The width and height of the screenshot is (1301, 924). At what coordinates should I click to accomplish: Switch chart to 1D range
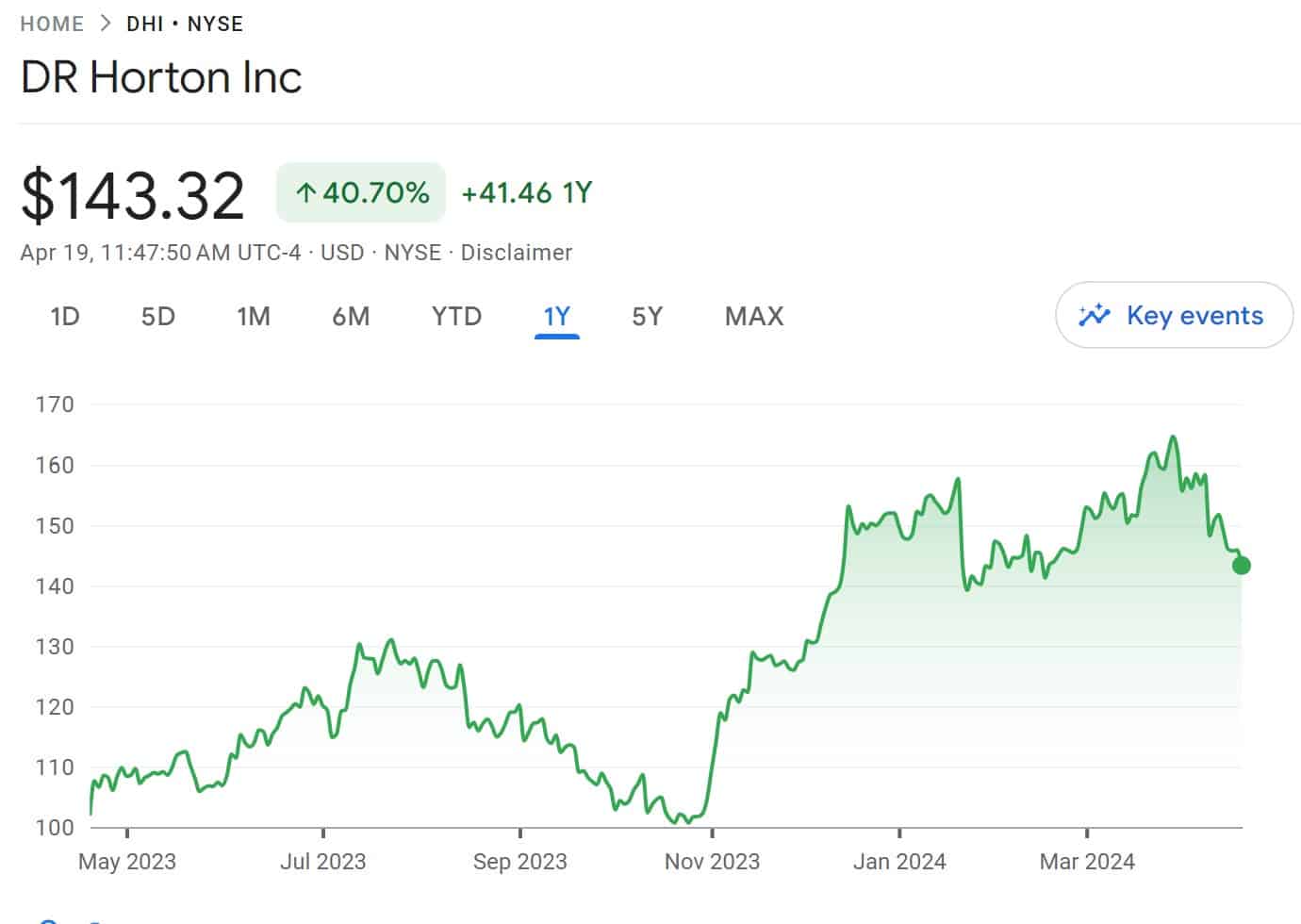click(64, 316)
